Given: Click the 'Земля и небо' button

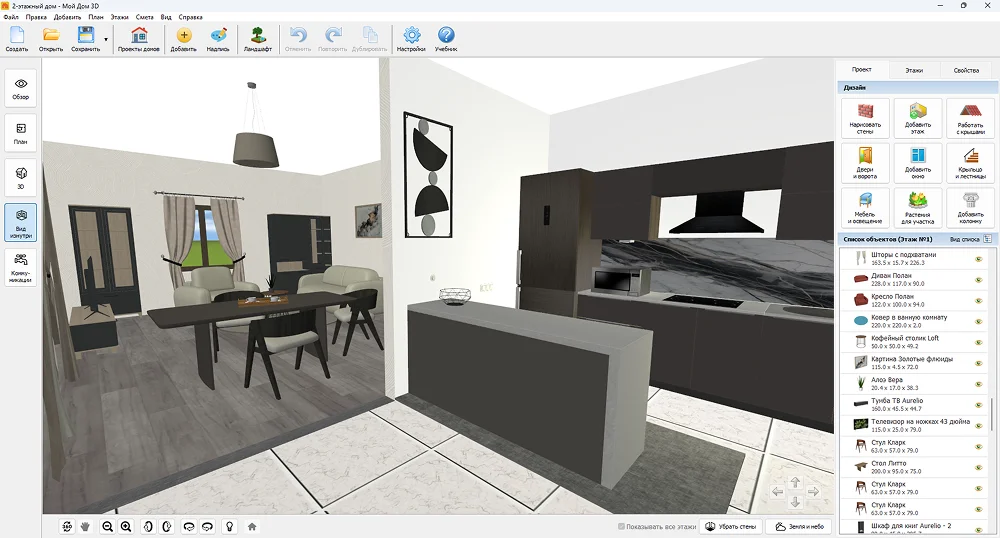Looking at the screenshot, I should (799, 526).
